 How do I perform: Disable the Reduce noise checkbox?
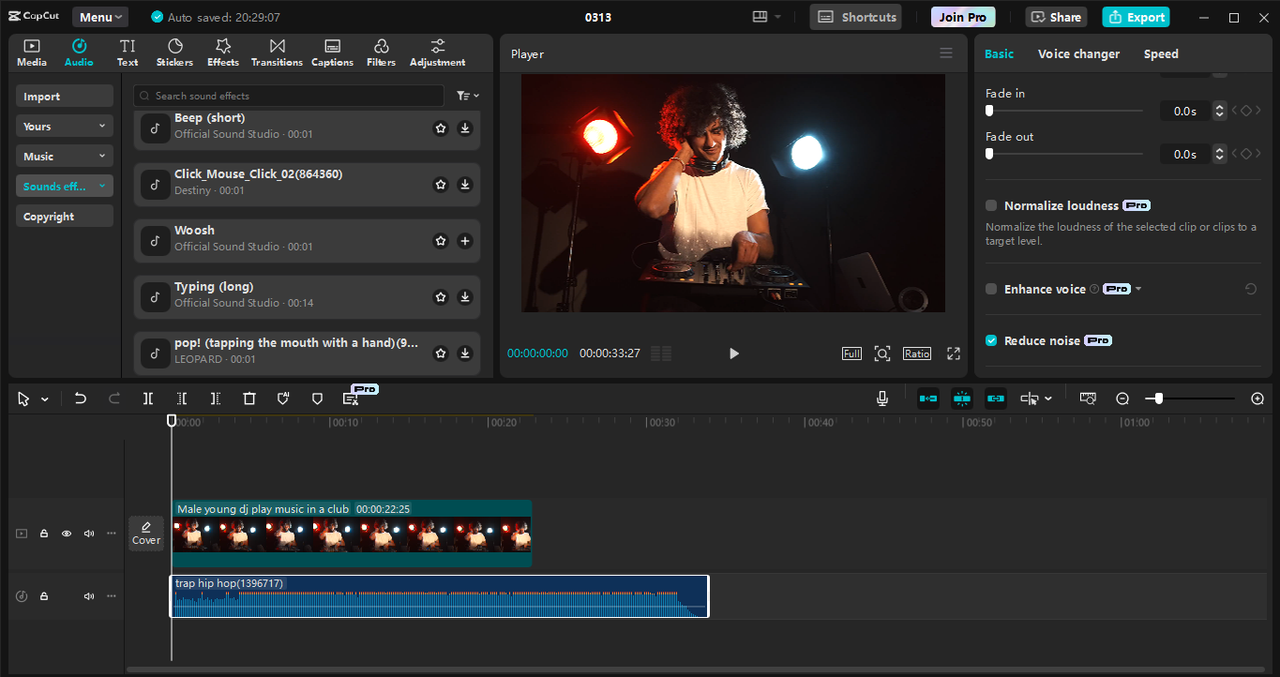pyautogui.click(x=990, y=340)
